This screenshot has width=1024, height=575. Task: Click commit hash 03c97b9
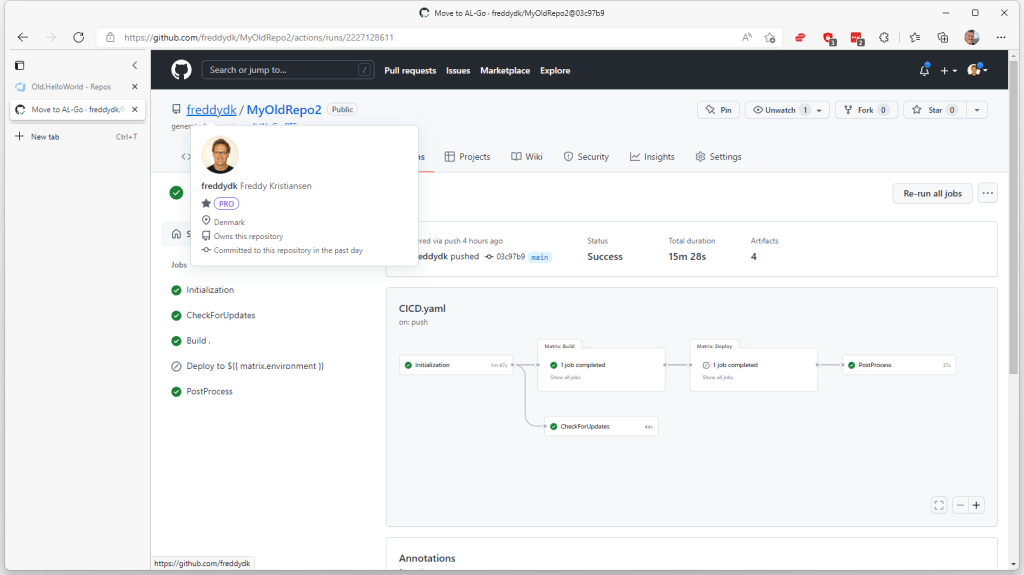coord(510,257)
